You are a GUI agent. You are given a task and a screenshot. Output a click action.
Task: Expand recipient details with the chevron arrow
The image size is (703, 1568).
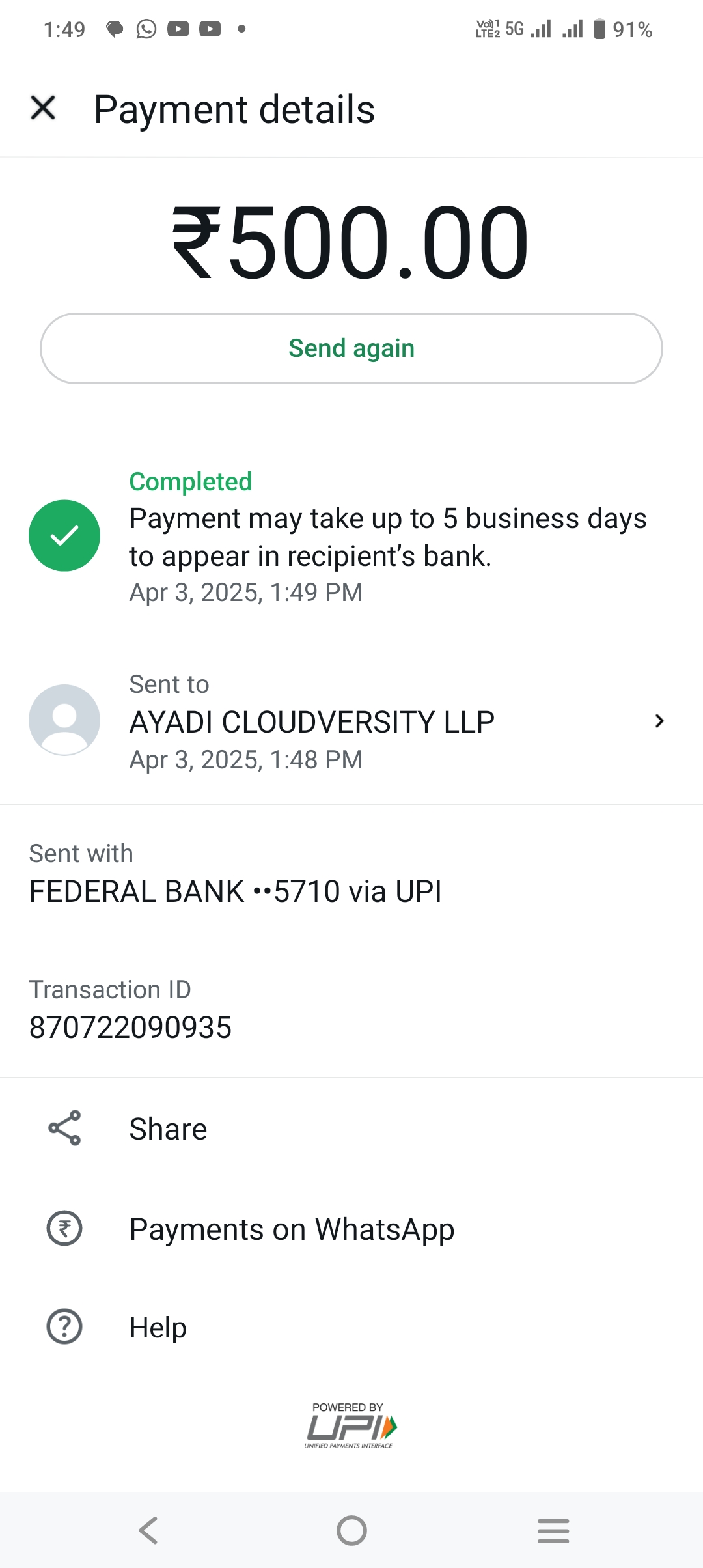[x=659, y=721]
